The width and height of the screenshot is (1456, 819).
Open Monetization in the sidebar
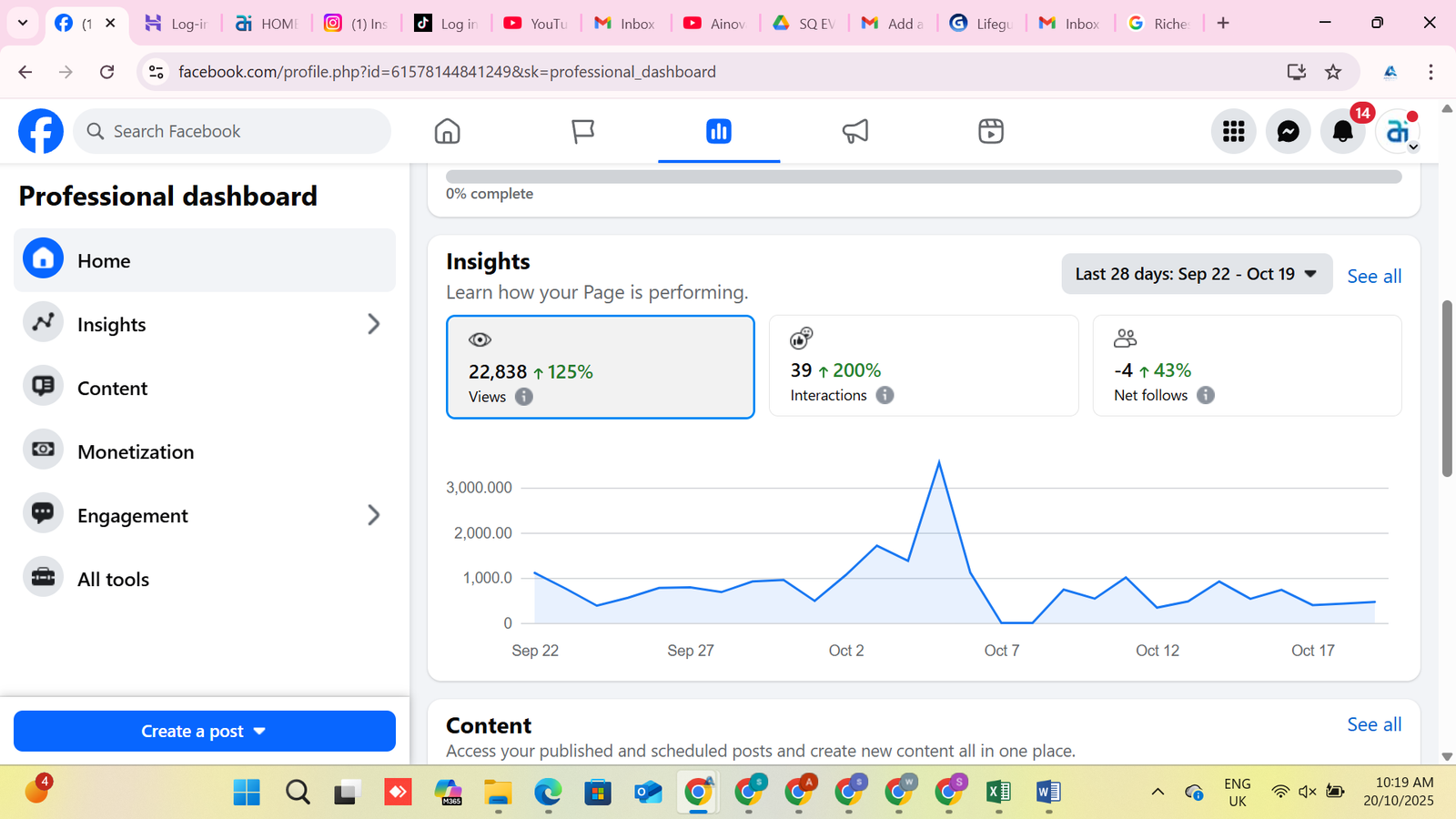tap(136, 451)
